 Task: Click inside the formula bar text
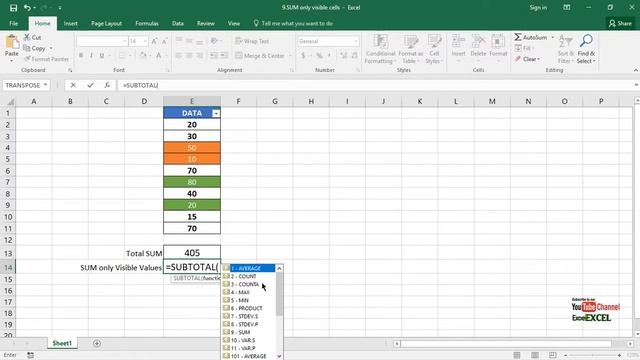coord(140,85)
